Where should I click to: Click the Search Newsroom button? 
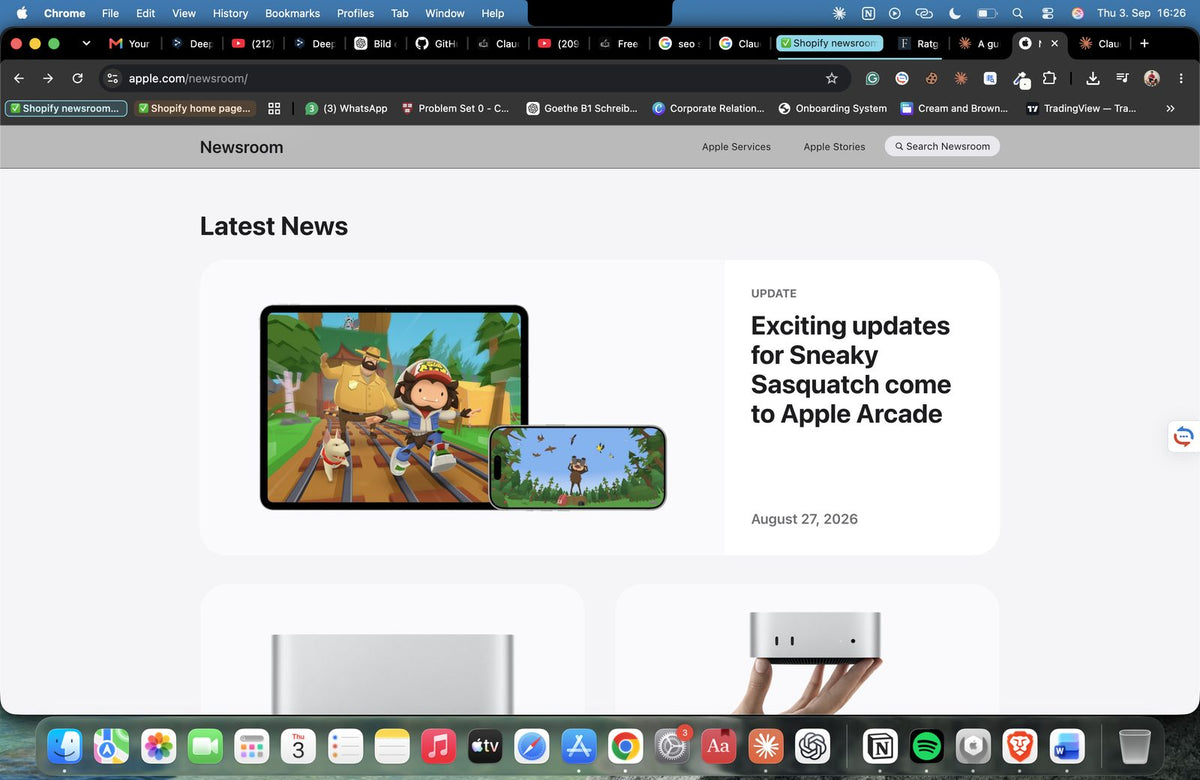[942, 146]
